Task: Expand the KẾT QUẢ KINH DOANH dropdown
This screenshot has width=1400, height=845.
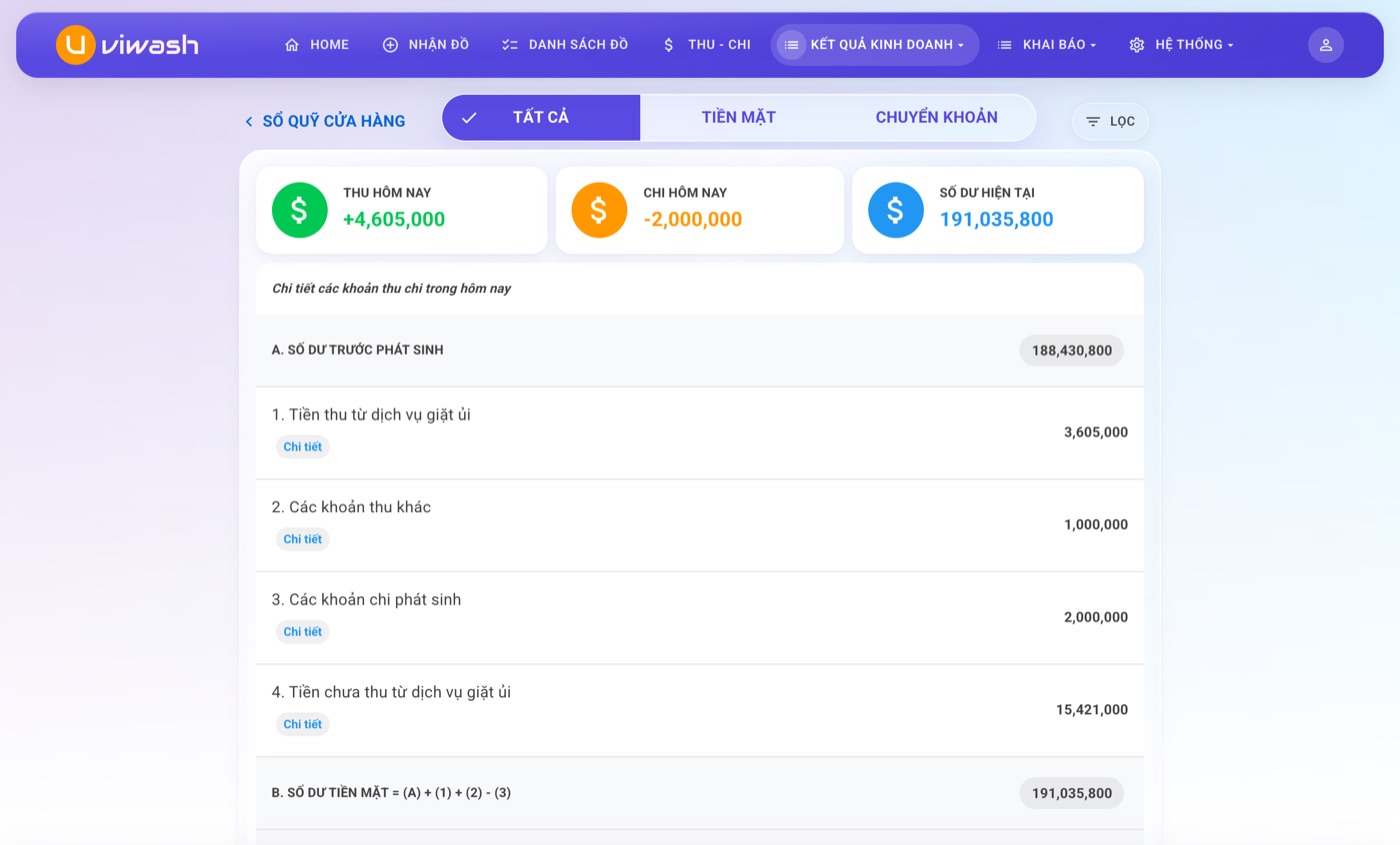Action: [875, 45]
